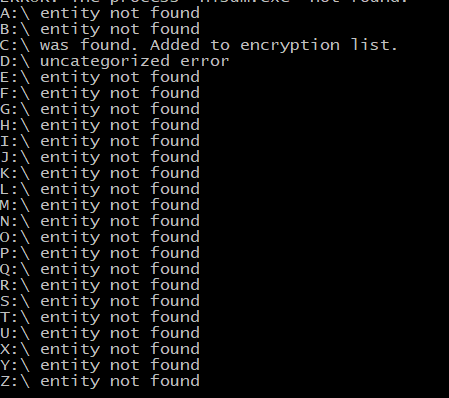Image resolution: width=449 pixels, height=398 pixels.
Task: Select the "A:\ entity not found" line
Action: (x=100, y=14)
